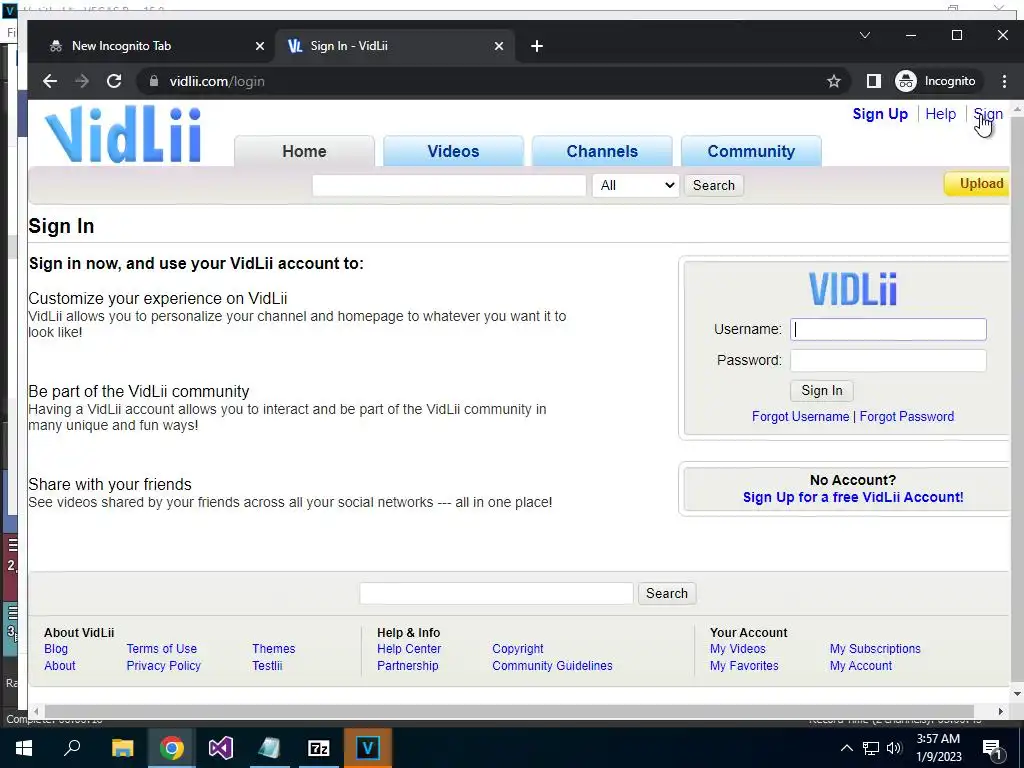
Task: Click the volume tray icon
Action: pos(894,748)
